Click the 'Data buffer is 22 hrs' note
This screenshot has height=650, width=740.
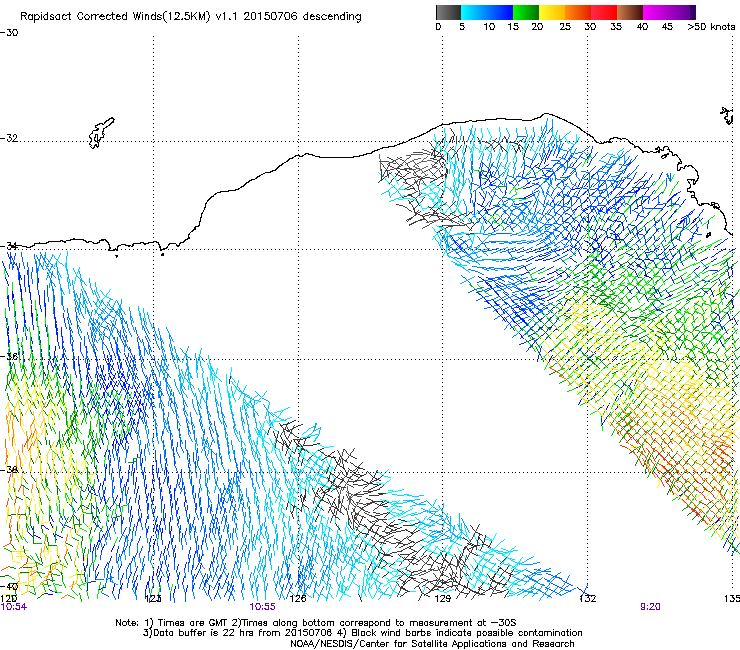(x=362, y=633)
